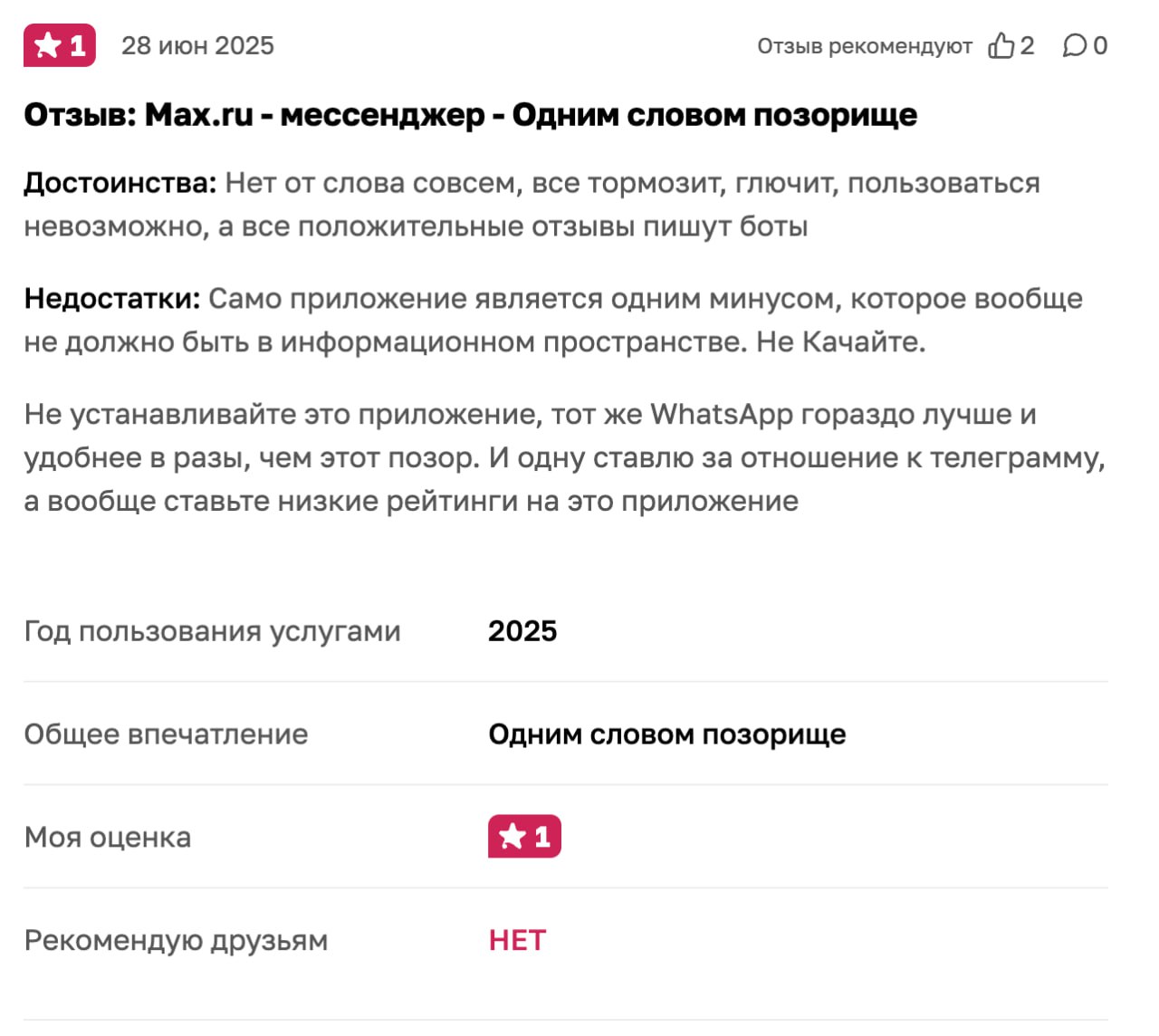Open the review title Max.ru мессенджер
Screen dimensions: 1159x1036
point(470,115)
